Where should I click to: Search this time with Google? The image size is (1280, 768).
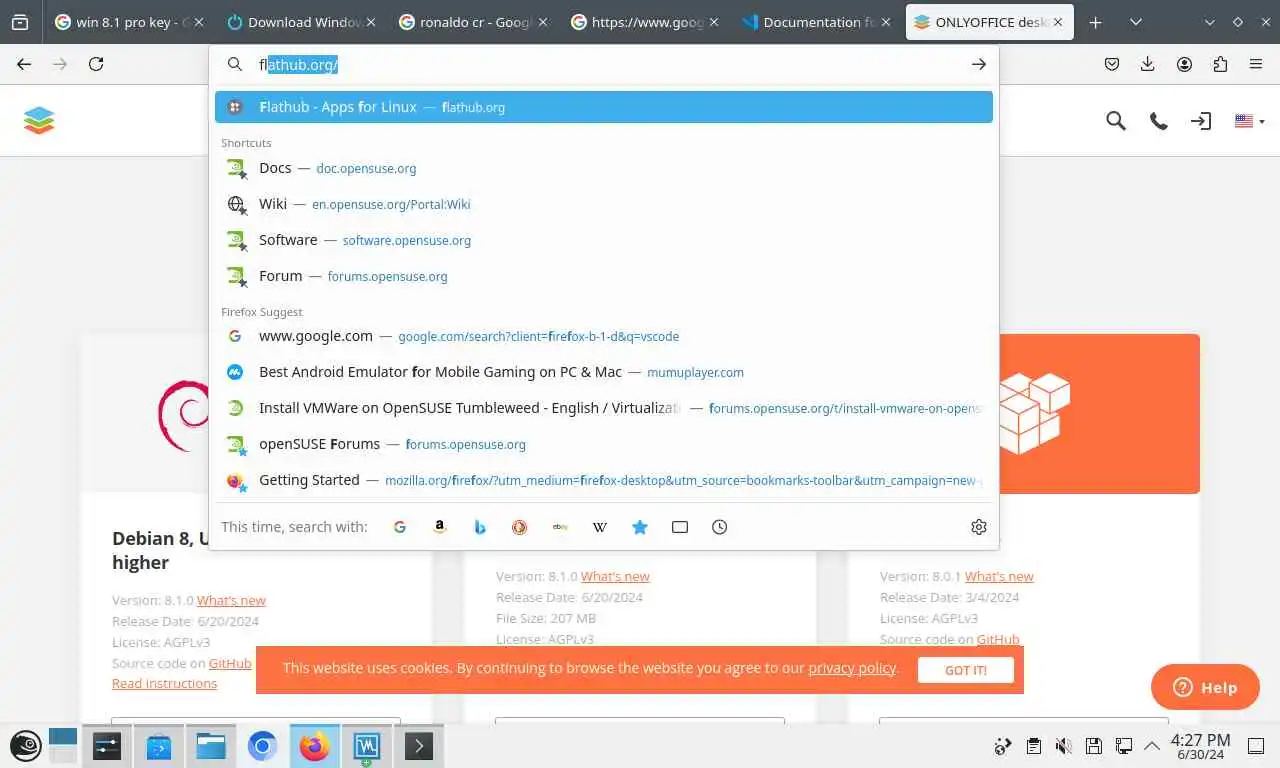click(x=400, y=527)
